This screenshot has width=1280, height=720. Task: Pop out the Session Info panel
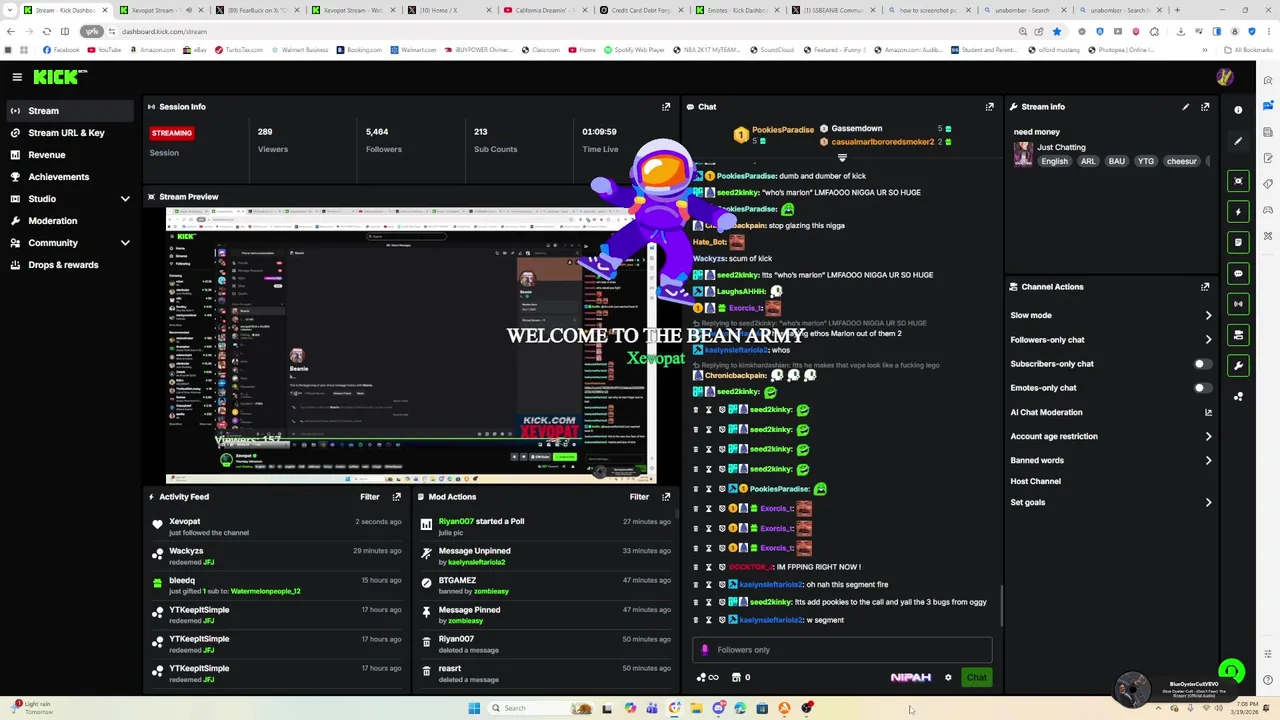666,107
